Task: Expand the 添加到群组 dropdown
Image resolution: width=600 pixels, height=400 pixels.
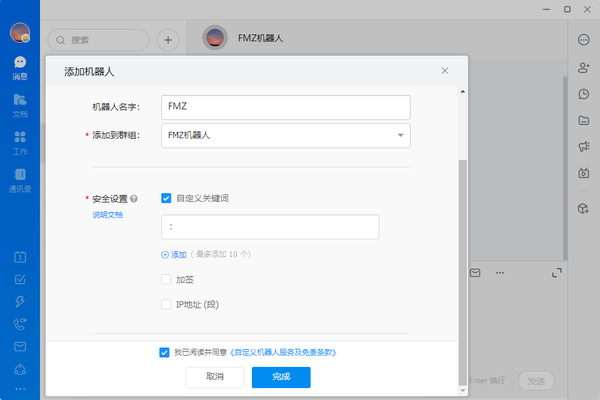Action: (400, 134)
